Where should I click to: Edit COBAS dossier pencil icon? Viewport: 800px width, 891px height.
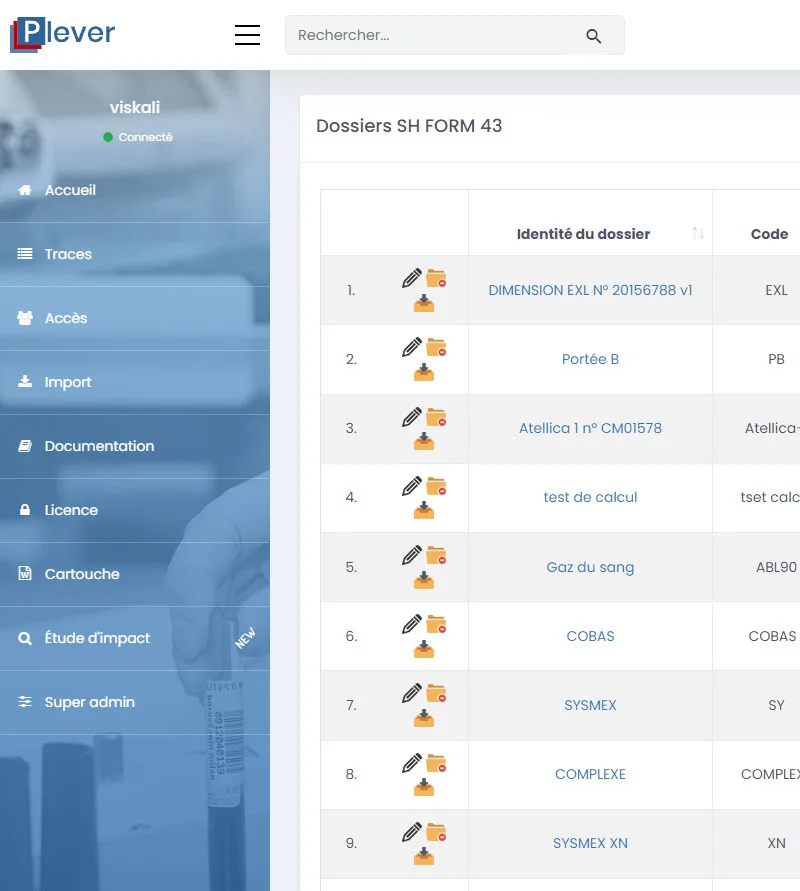pyautogui.click(x=411, y=623)
